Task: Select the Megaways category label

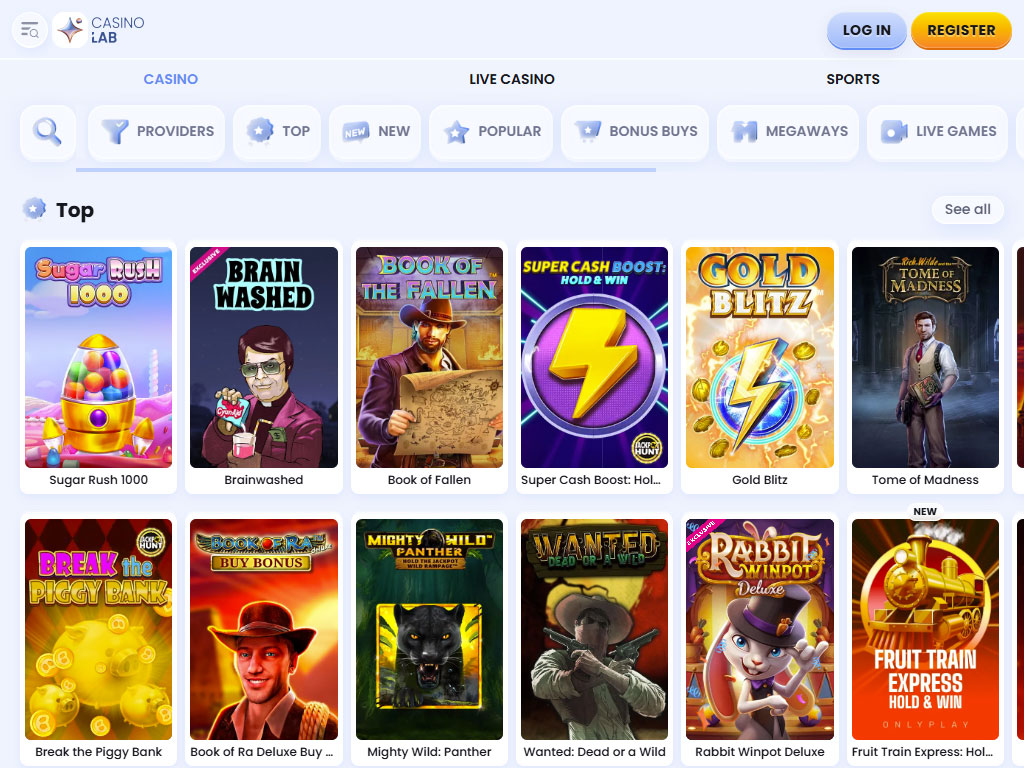Action: click(x=807, y=131)
